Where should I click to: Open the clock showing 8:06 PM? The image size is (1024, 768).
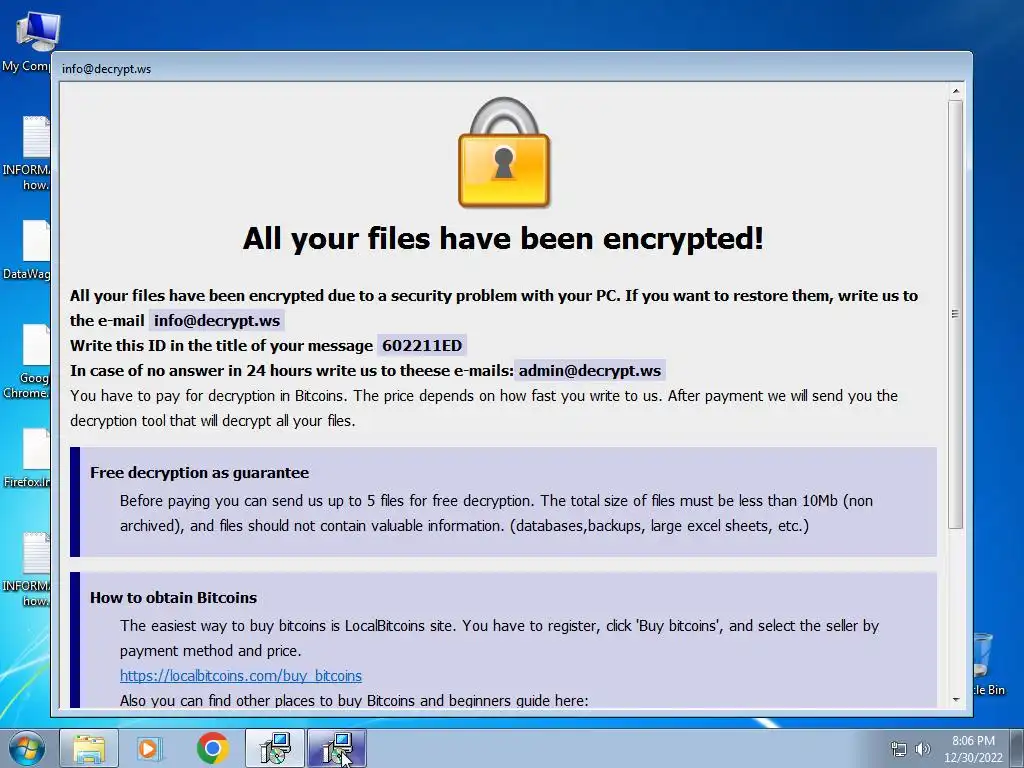click(973, 749)
